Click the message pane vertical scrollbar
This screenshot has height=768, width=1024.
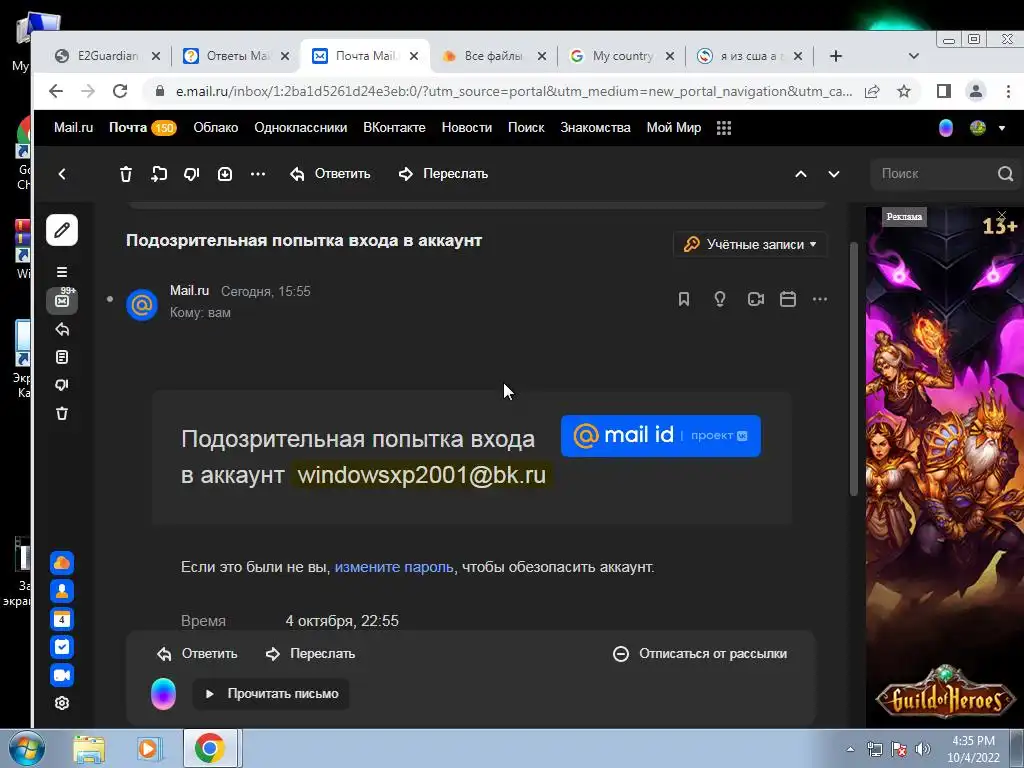pyautogui.click(x=854, y=369)
